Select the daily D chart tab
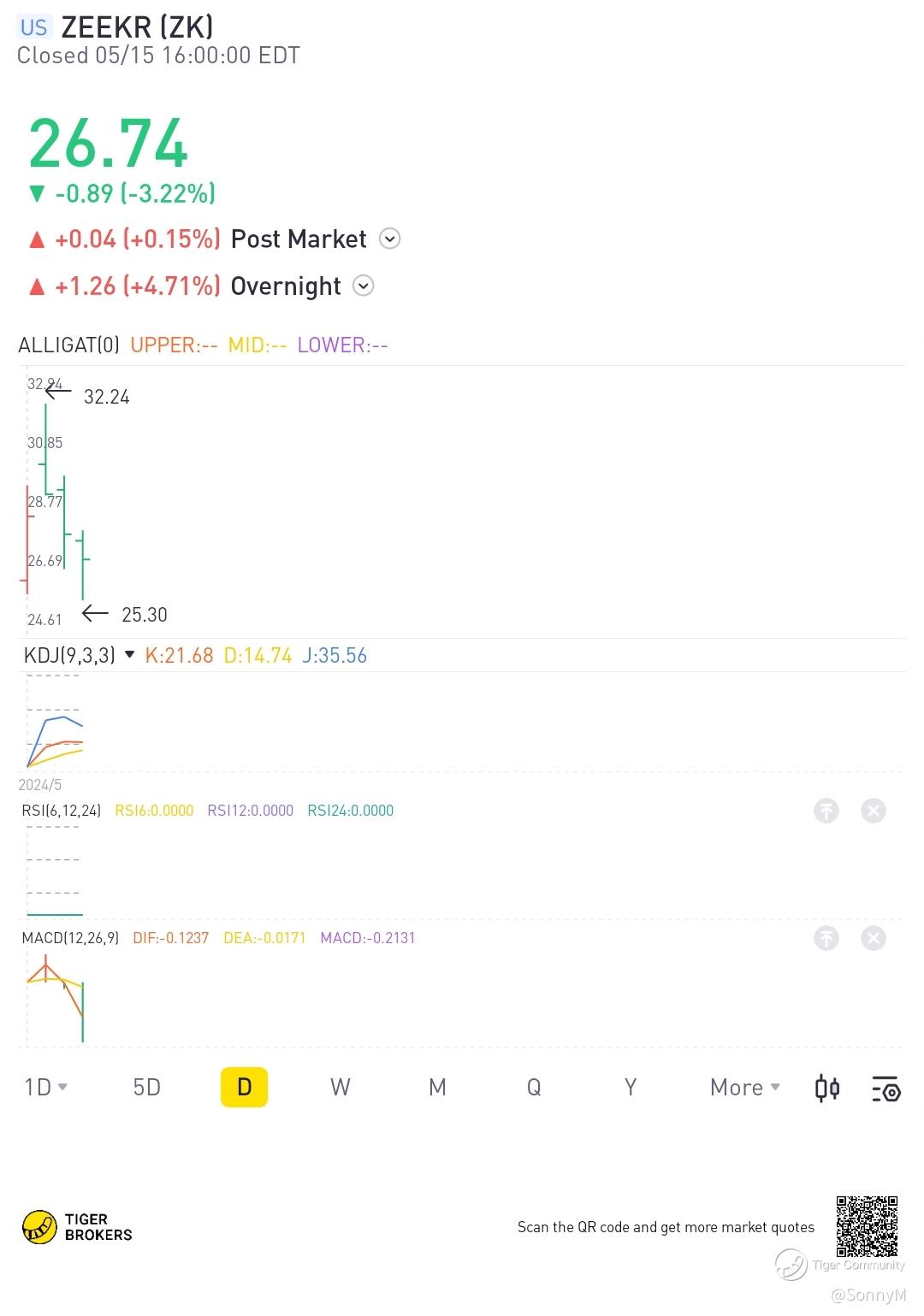Viewport: 924px width, 1316px height. (244, 1088)
